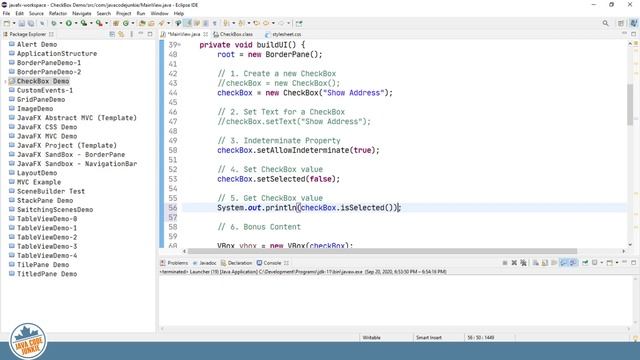
Task: Toggle Show Console on standard output change
Action: (563, 263)
